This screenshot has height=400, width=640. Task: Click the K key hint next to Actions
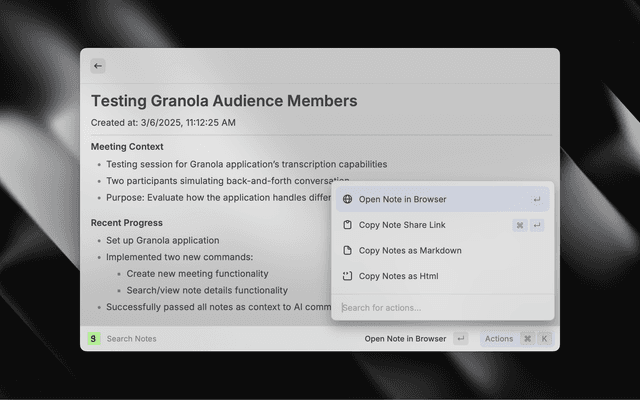click(x=545, y=339)
